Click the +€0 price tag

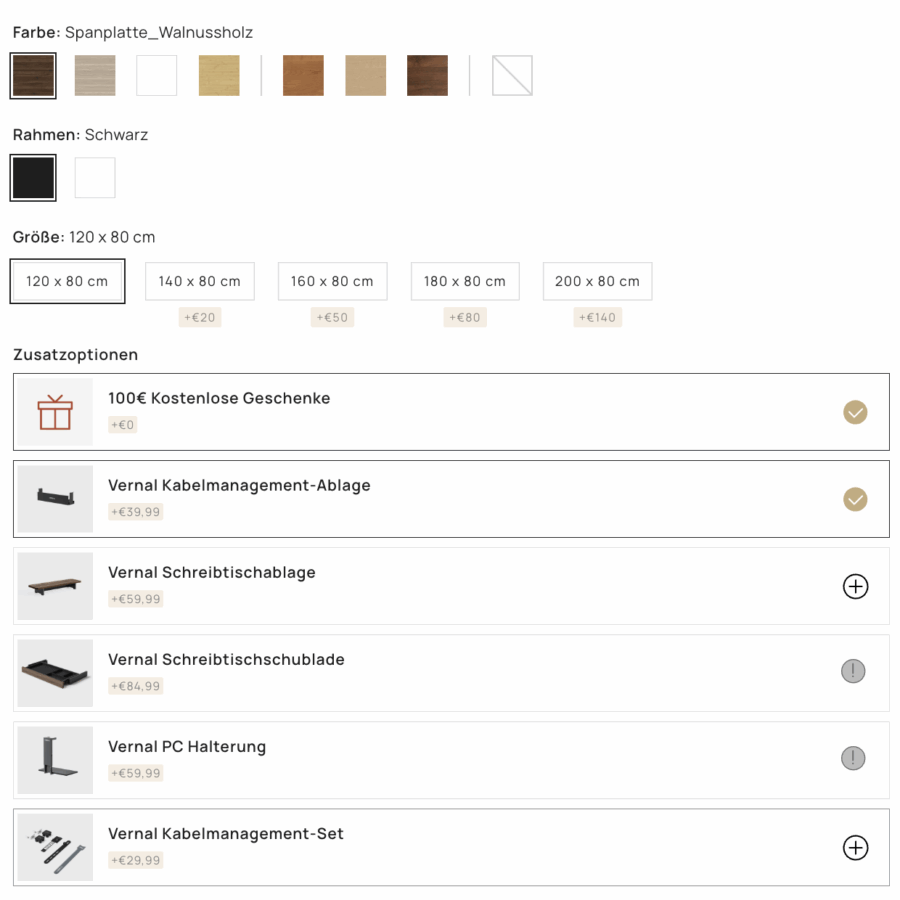tap(122, 425)
